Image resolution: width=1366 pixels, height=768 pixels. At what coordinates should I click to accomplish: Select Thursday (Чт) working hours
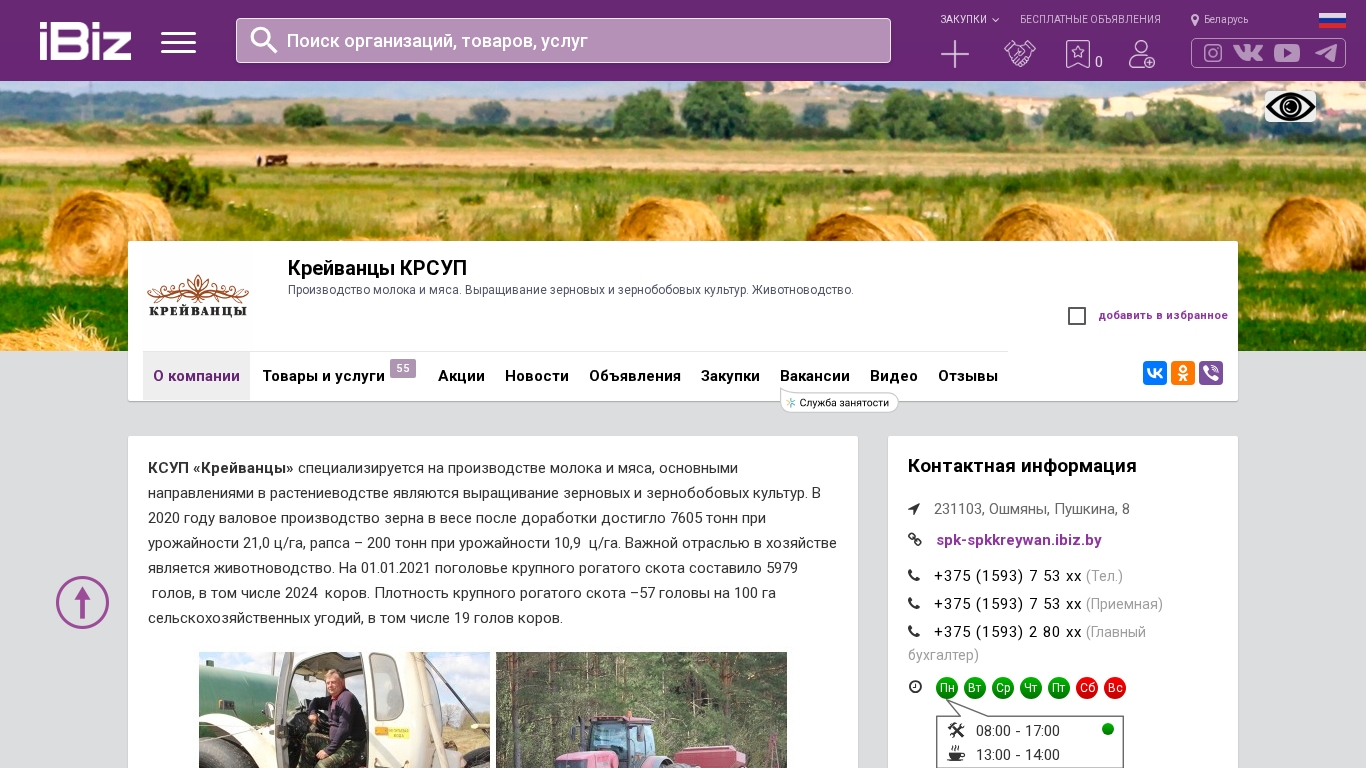[1031, 688]
